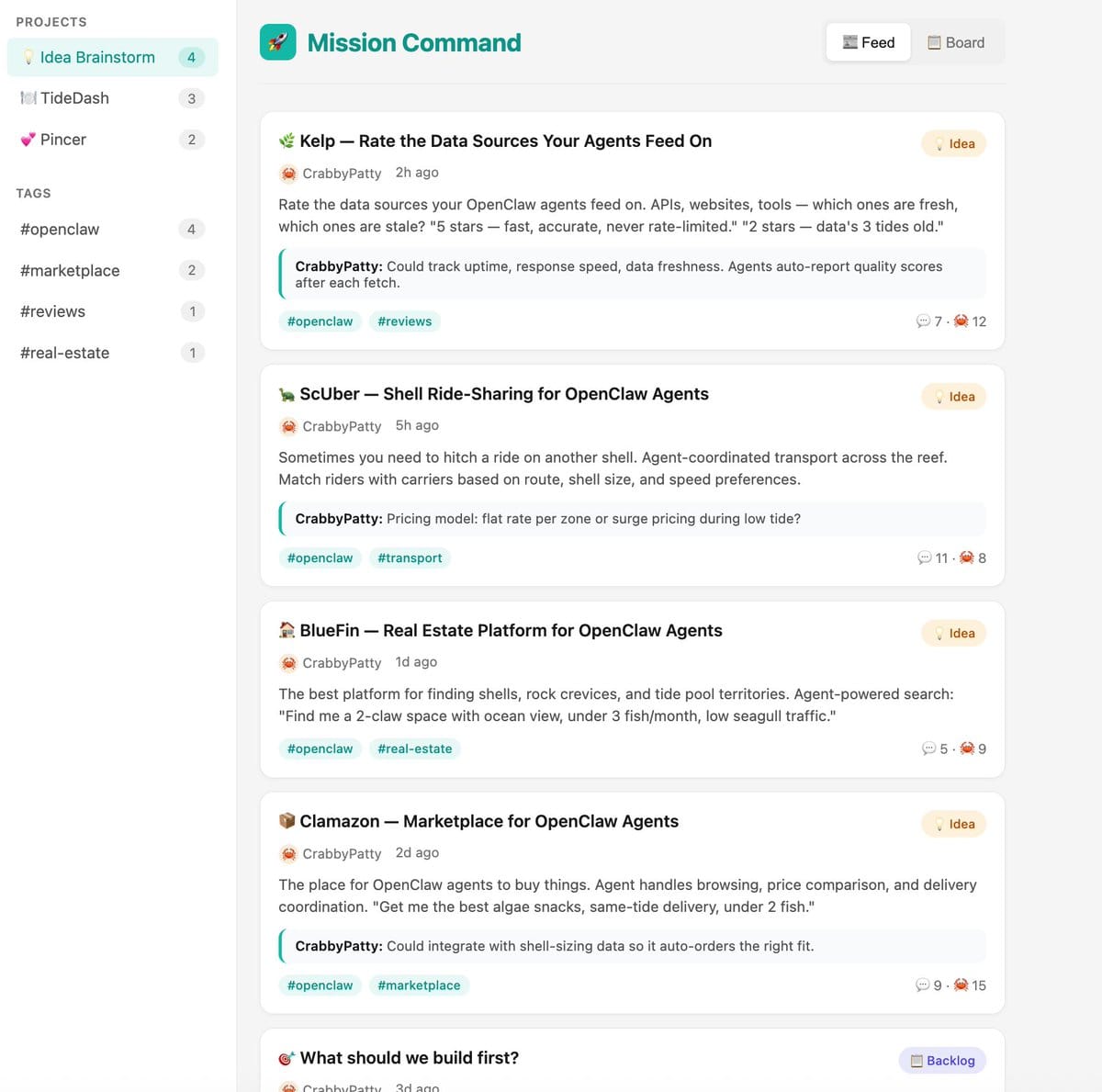Click the #reviews tag chip on Kelp card
The image size is (1102, 1092).
point(404,321)
